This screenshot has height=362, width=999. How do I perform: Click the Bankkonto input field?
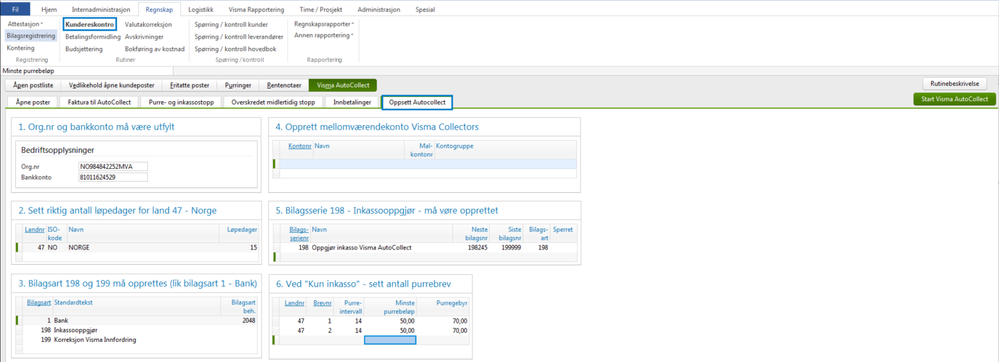pyautogui.click(x=113, y=177)
